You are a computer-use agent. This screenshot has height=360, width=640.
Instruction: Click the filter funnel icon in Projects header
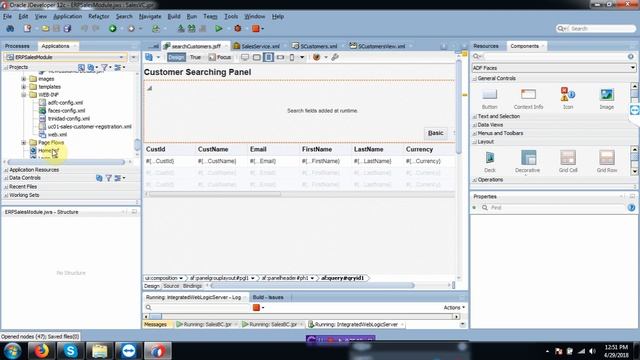[104, 67]
